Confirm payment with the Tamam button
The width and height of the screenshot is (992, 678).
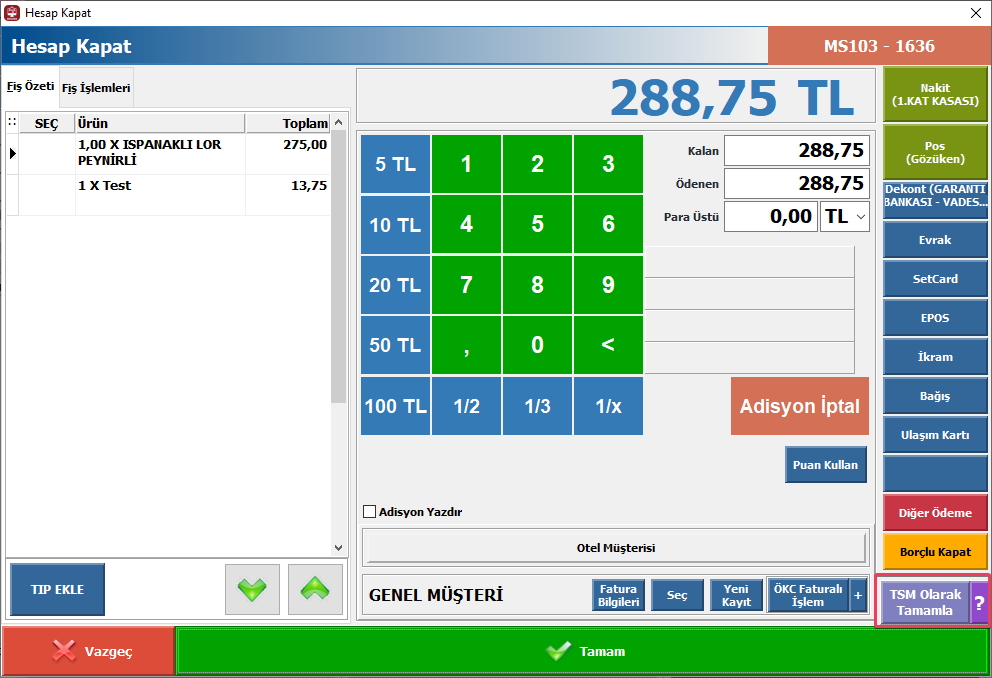(583, 651)
